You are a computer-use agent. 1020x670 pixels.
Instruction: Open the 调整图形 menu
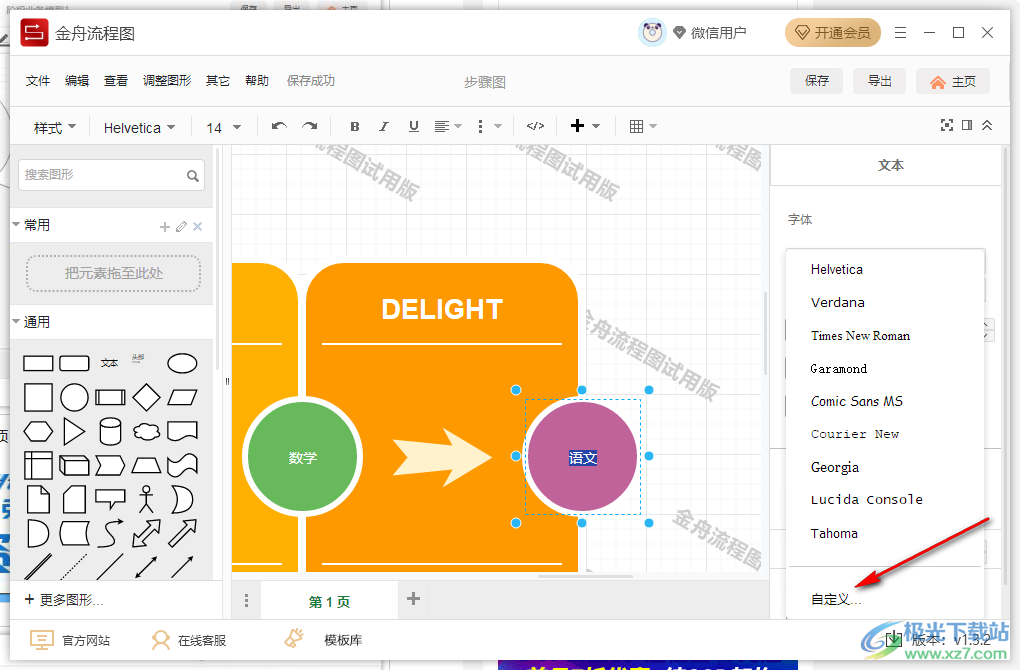(x=167, y=81)
